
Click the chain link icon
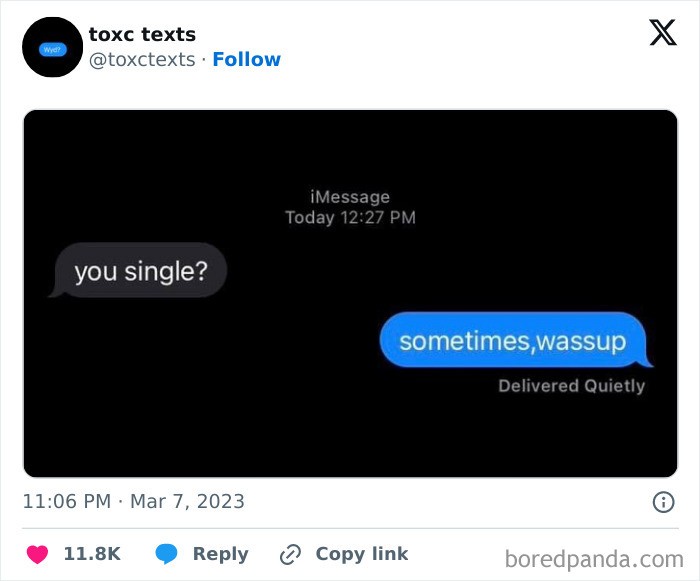point(291,554)
